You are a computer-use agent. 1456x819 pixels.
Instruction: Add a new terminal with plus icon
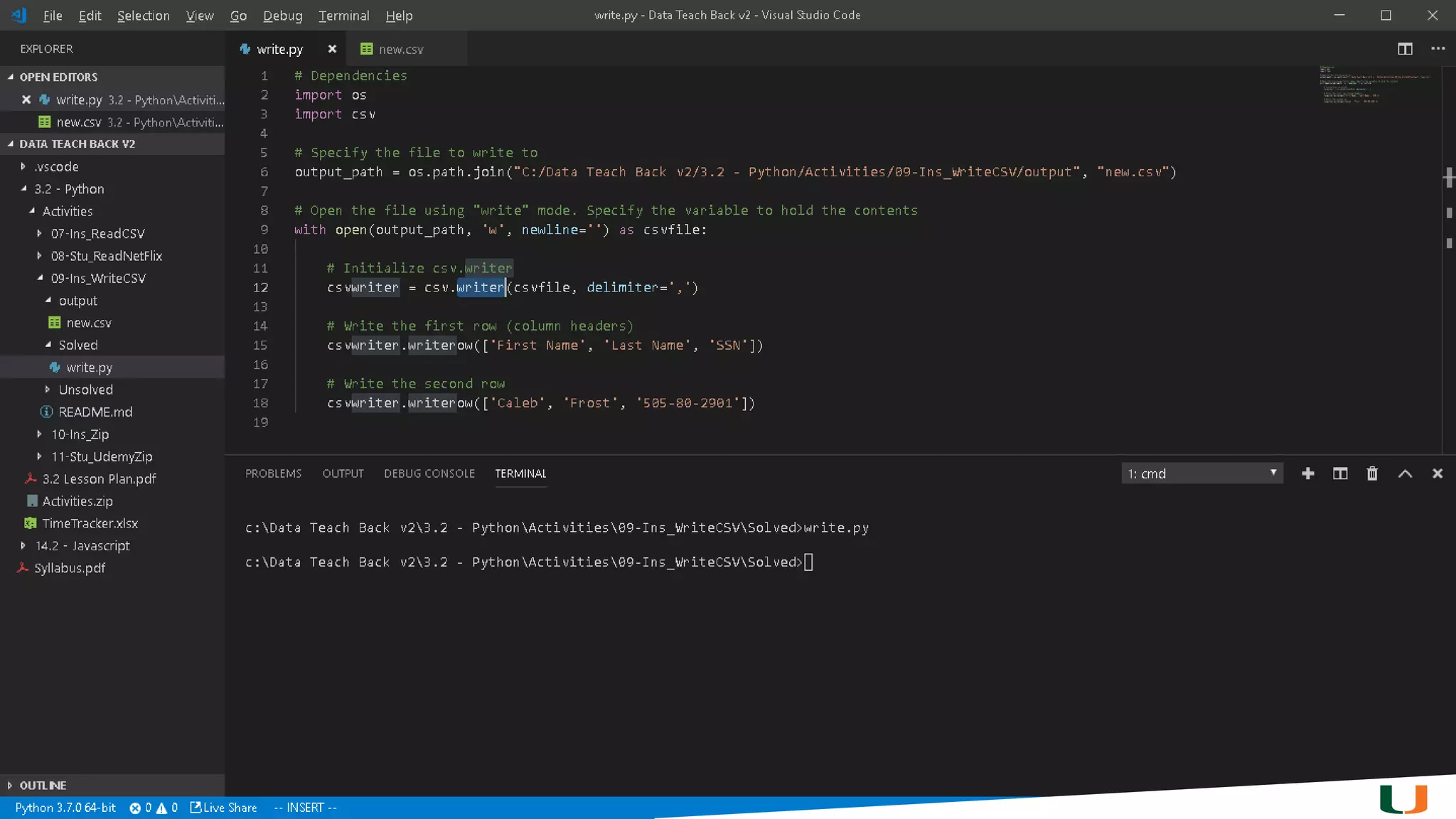point(1307,473)
